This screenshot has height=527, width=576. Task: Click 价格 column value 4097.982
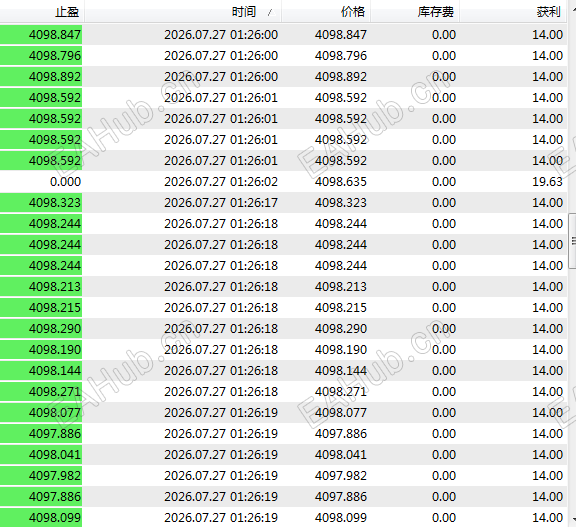tap(341, 475)
